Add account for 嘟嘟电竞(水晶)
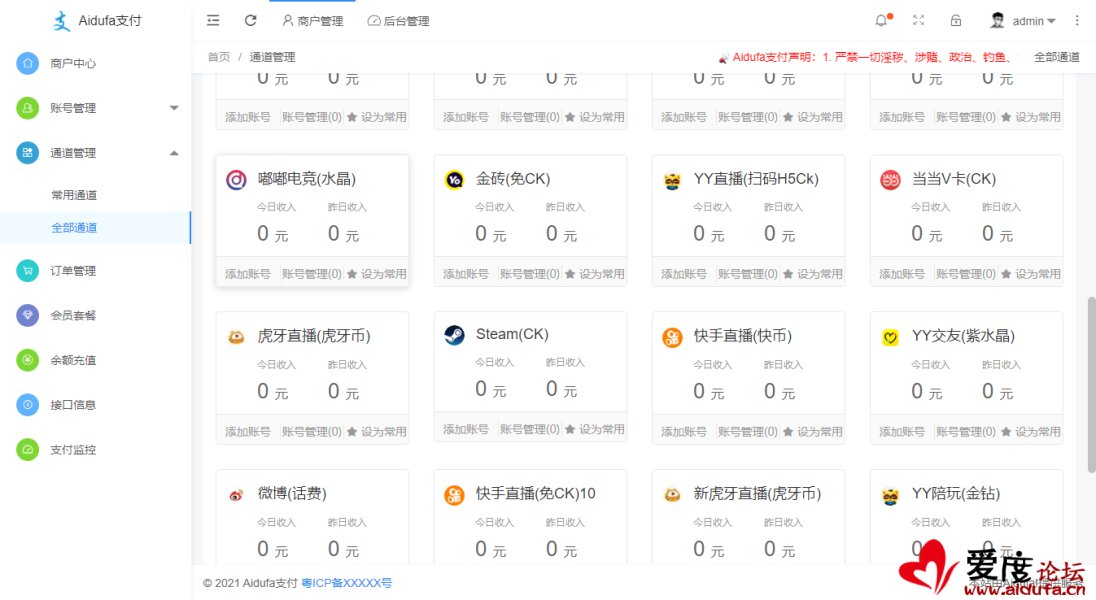Viewport: 1096px width, 600px height. [x=247, y=274]
